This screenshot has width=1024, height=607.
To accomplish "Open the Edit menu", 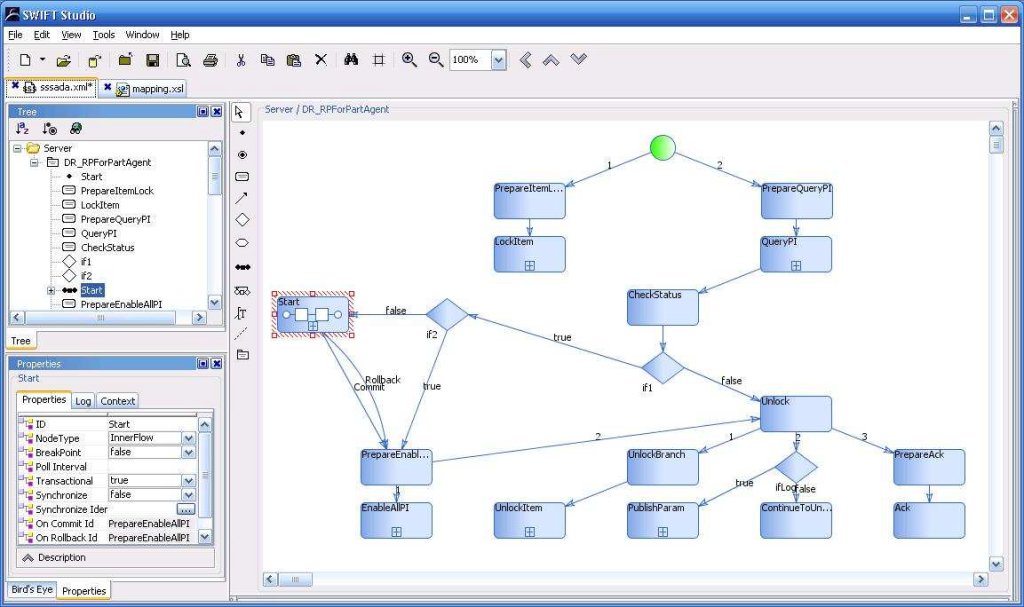I will point(42,35).
